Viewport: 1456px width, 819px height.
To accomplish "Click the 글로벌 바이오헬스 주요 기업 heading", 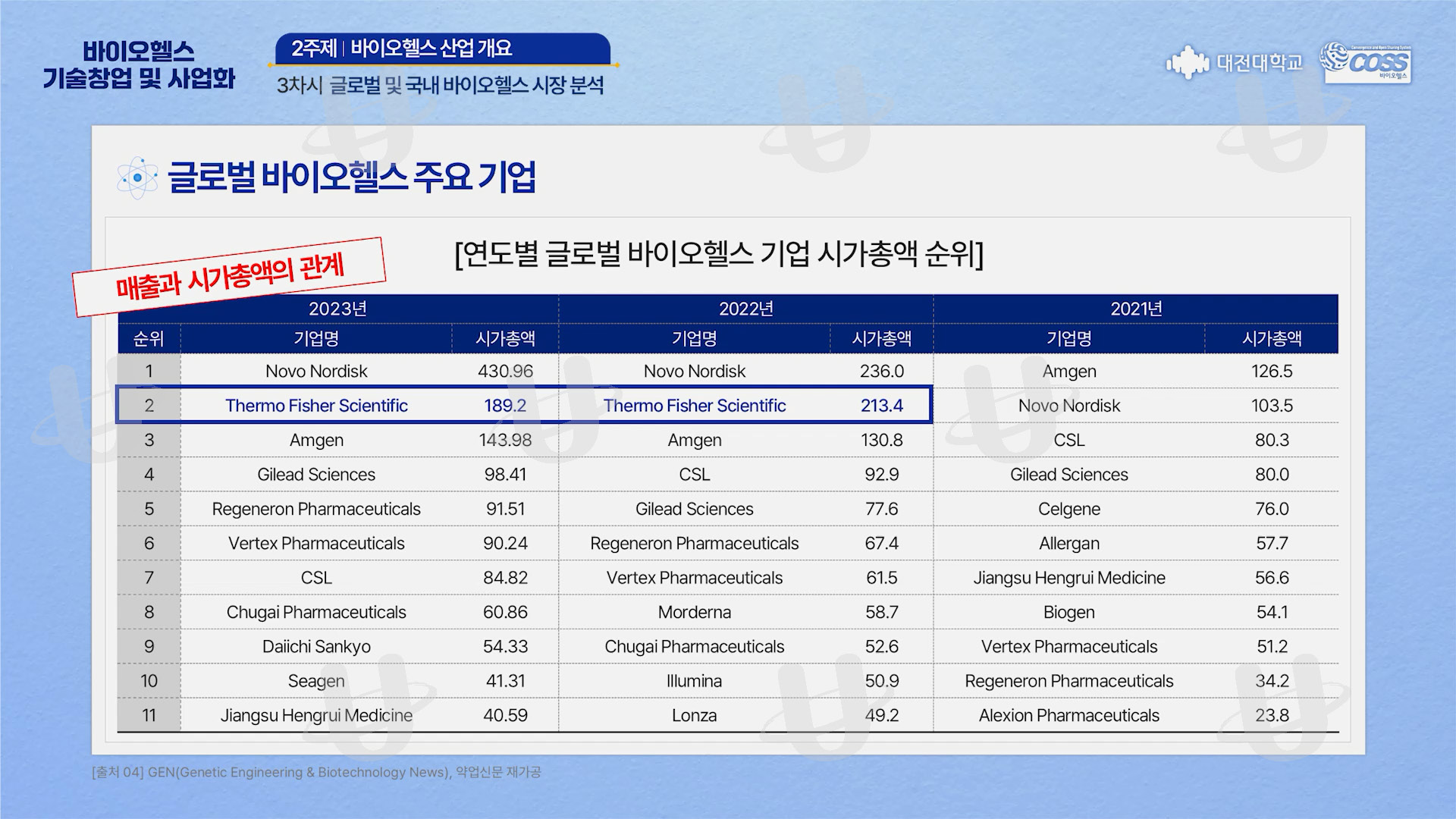I will pos(350,177).
